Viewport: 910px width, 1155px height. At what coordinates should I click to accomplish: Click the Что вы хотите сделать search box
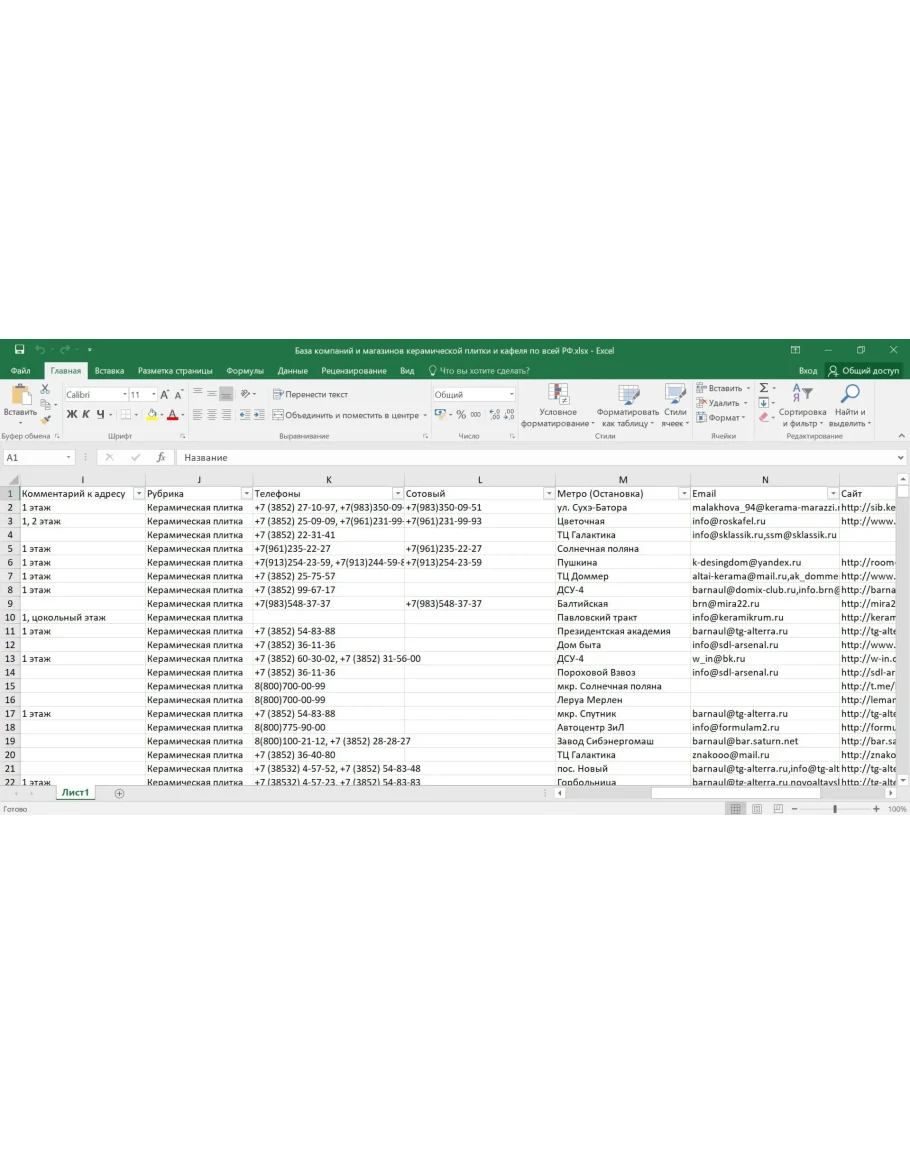pos(479,371)
